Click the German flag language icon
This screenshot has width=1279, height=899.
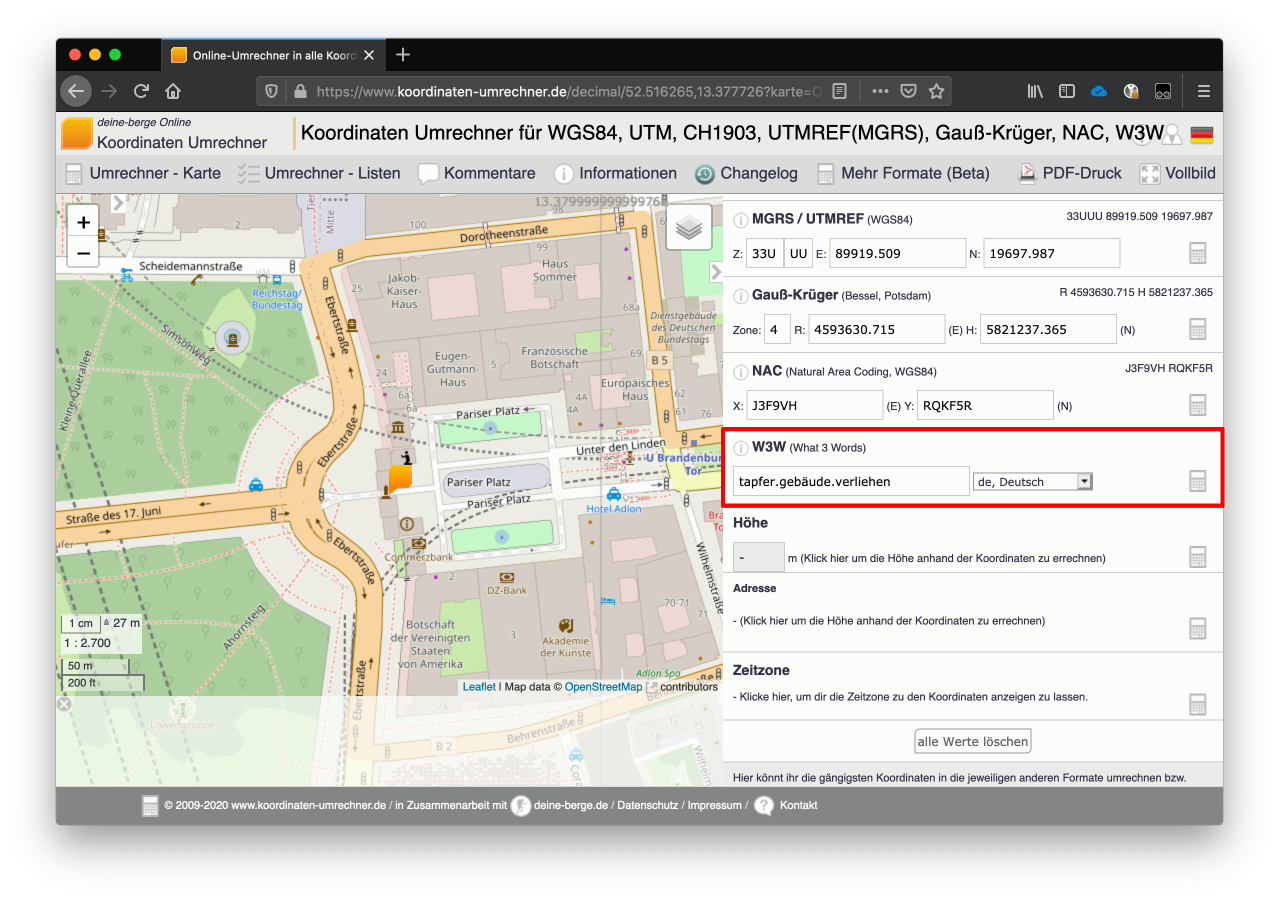pyautogui.click(x=1201, y=135)
